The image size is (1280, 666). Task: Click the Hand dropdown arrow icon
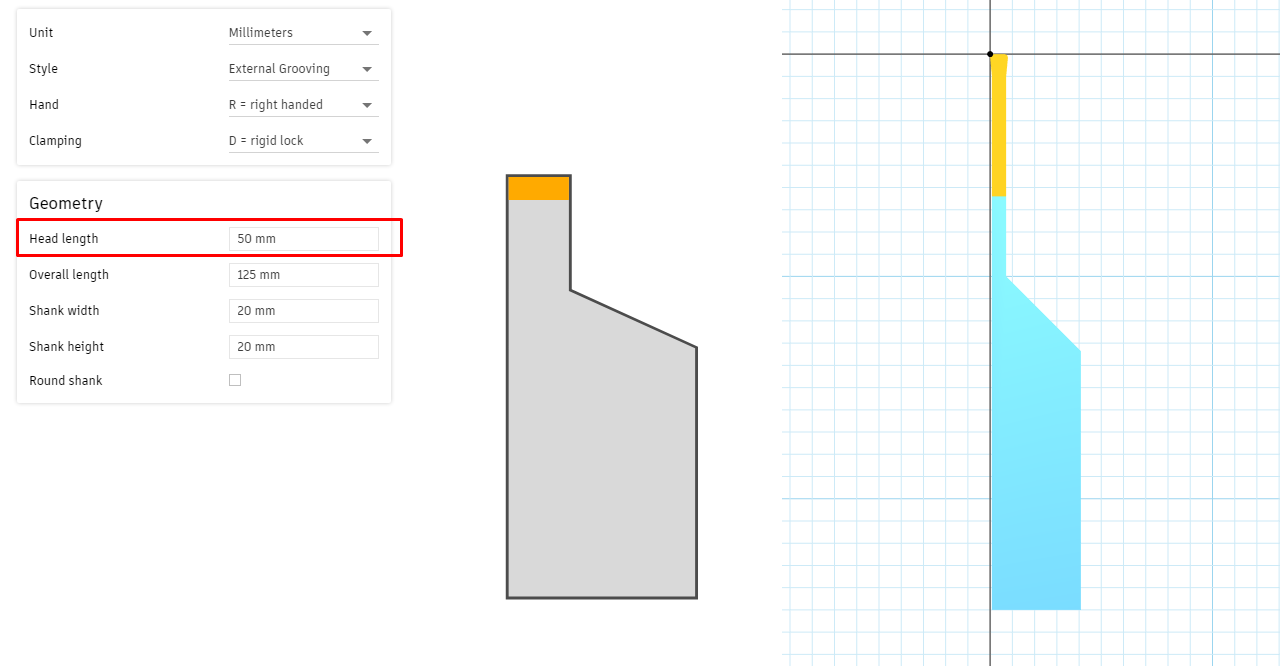pyautogui.click(x=368, y=104)
